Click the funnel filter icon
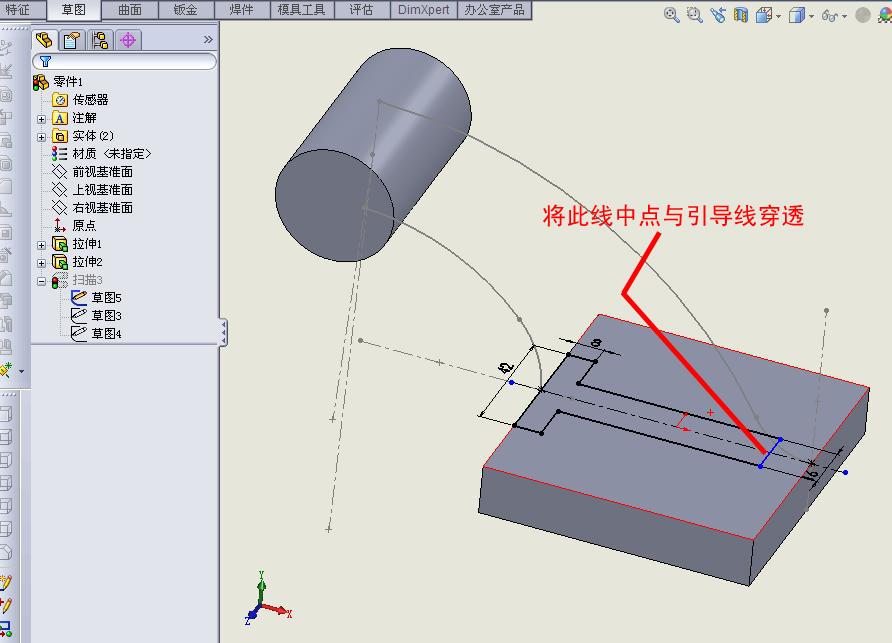 tap(46, 61)
